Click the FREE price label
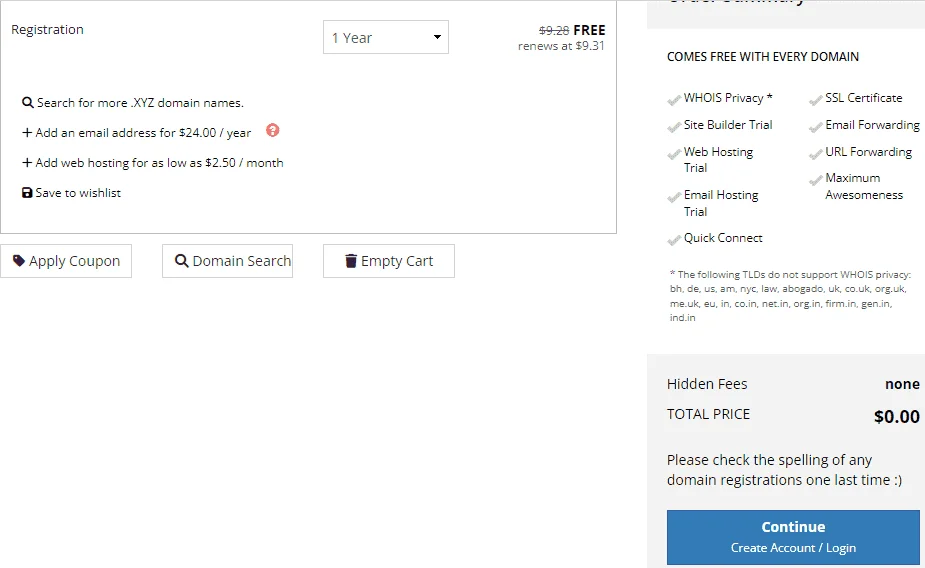 coord(589,30)
